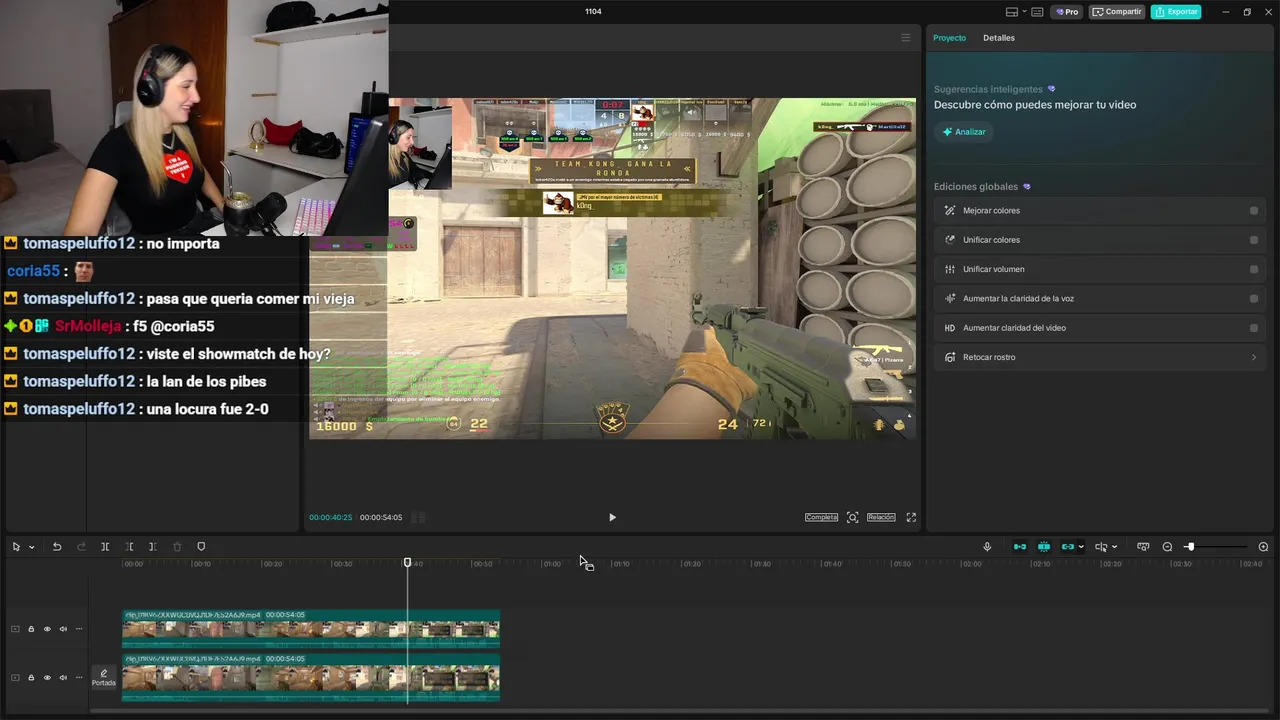Mute the upper video track
The image size is (1280, 720).
[63, 629]
